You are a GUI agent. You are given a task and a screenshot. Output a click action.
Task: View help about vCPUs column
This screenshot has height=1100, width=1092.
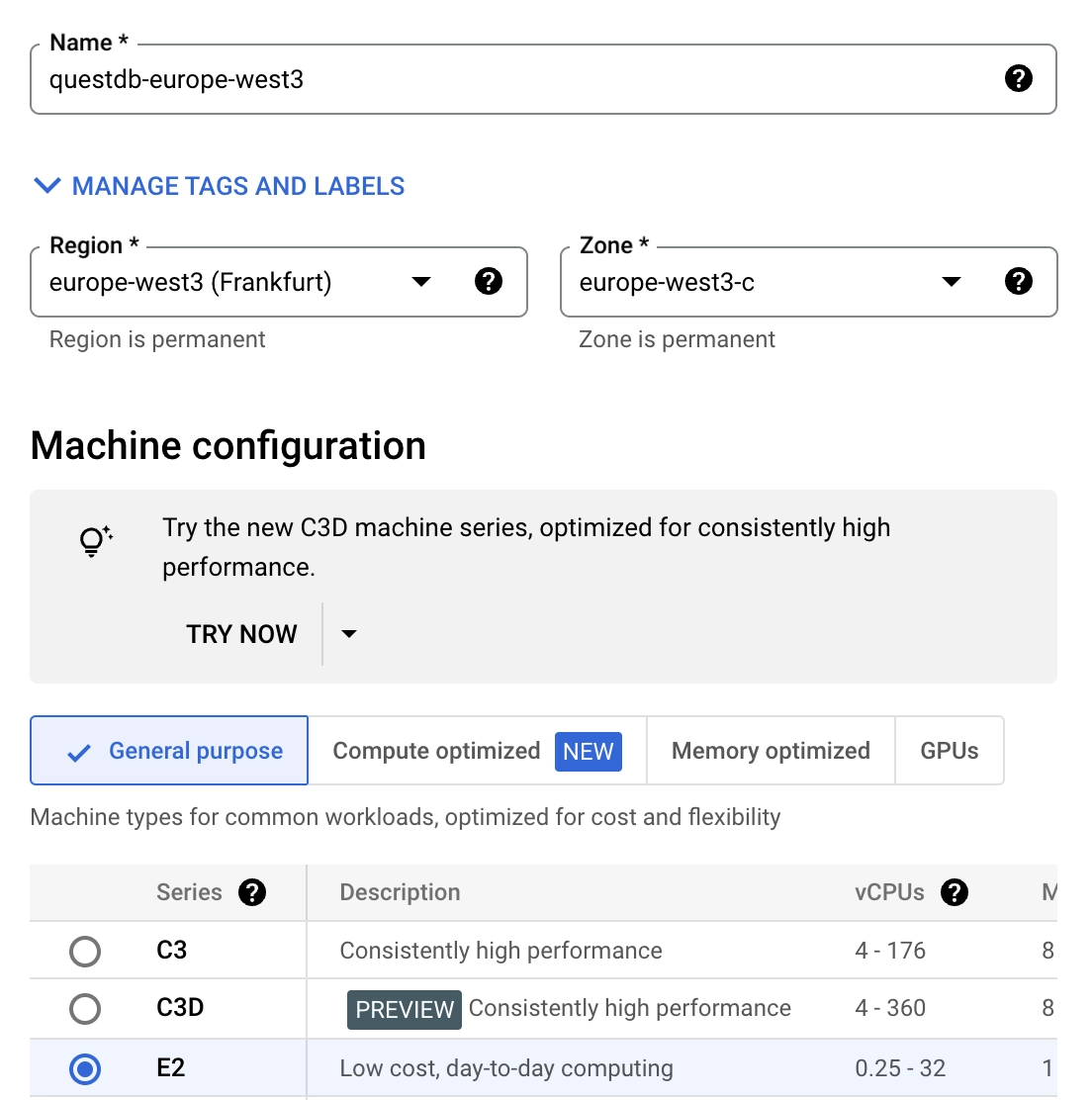pyautogui.click(x=955, y=892)
